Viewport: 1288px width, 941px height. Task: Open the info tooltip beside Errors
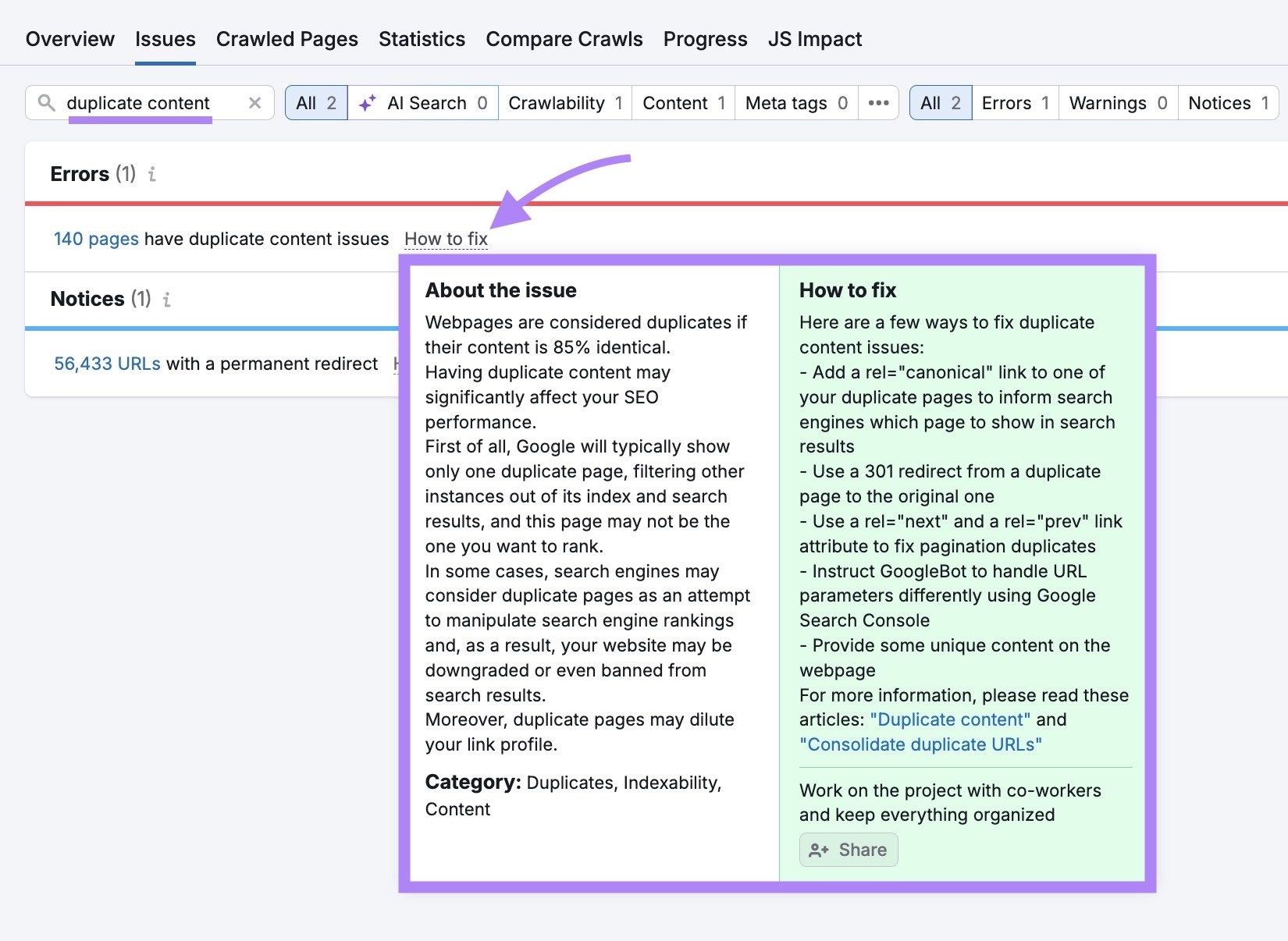(153, 175)
